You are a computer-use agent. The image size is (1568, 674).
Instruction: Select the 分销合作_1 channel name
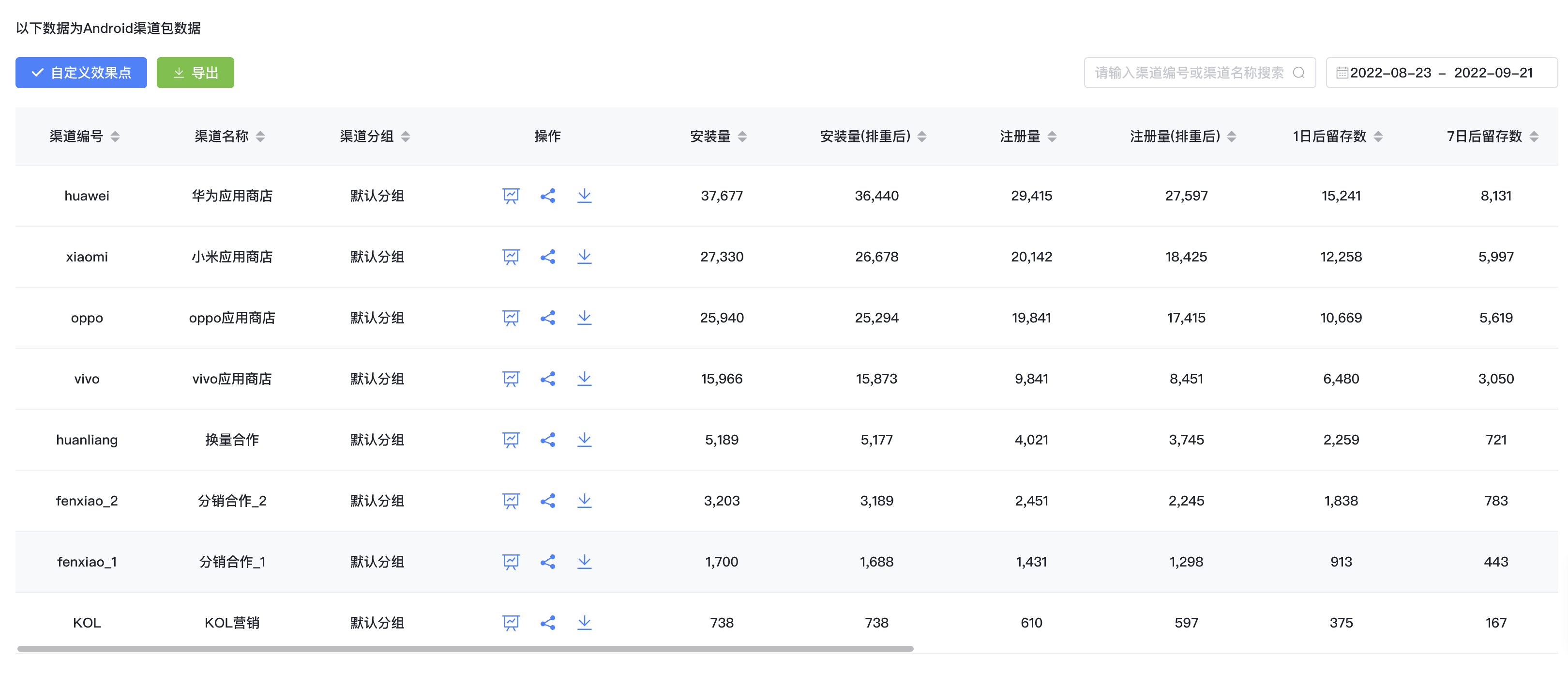[232, 561]
